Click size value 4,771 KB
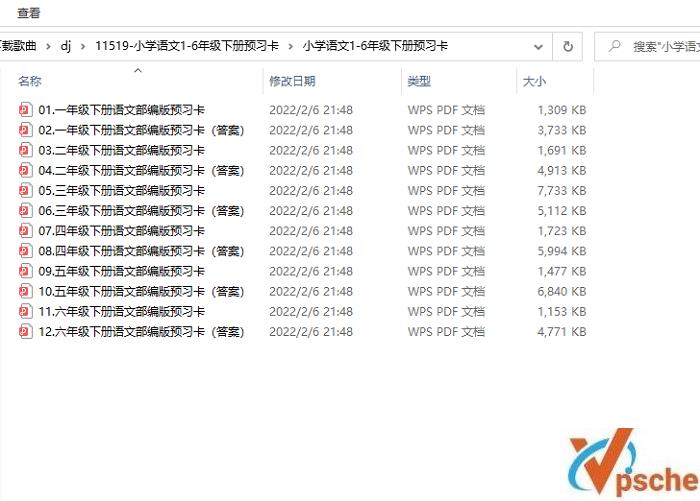 [562, 331]
